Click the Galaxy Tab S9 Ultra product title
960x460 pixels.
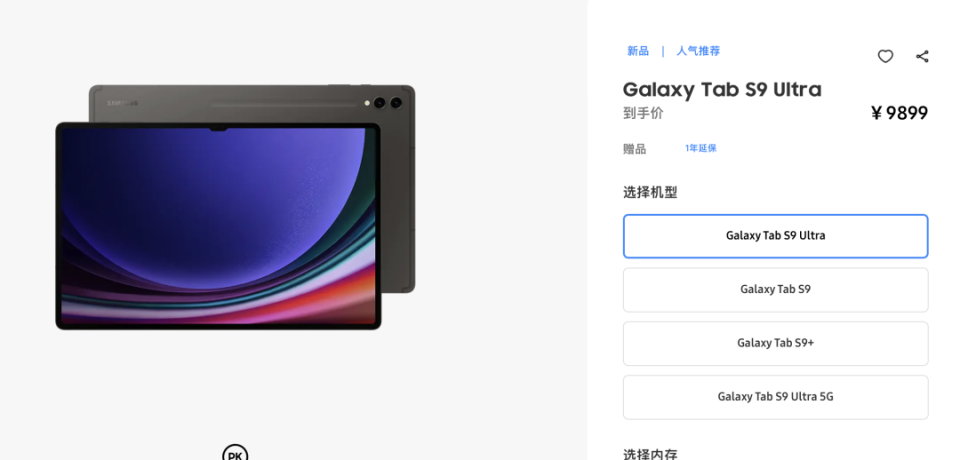tap(722, 90)
